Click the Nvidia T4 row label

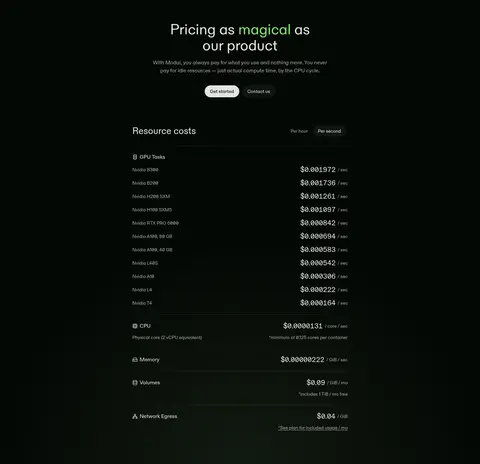click(142, 303)
